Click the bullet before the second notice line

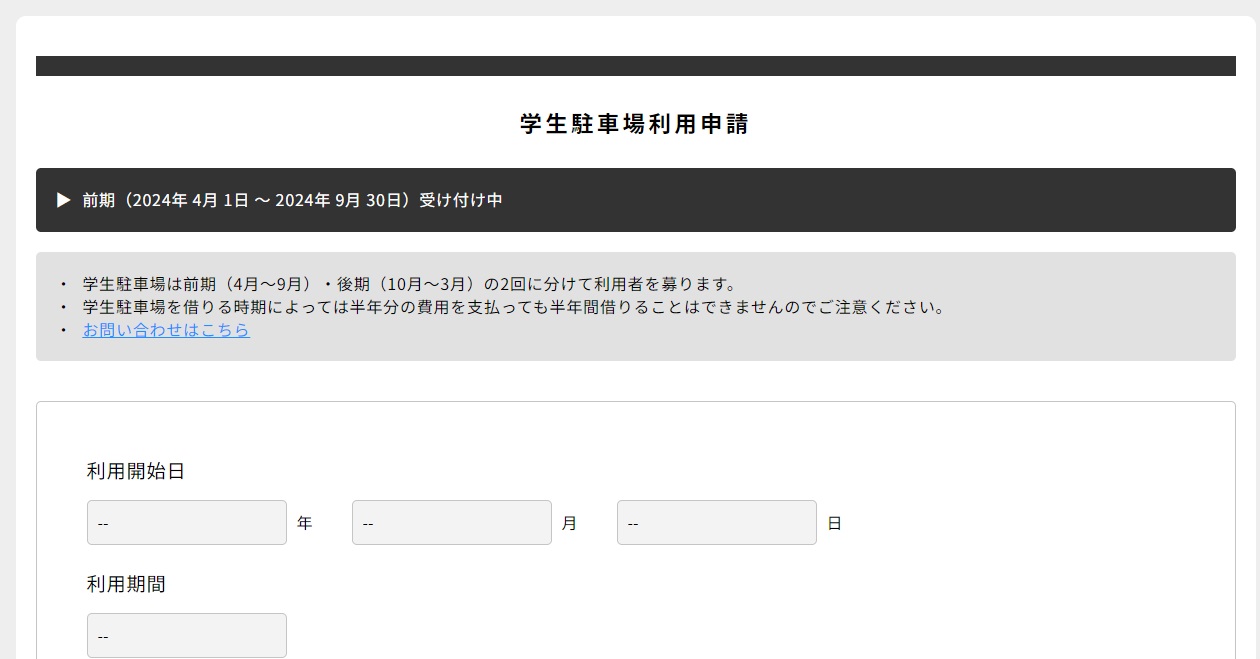(x=64, y=308)
